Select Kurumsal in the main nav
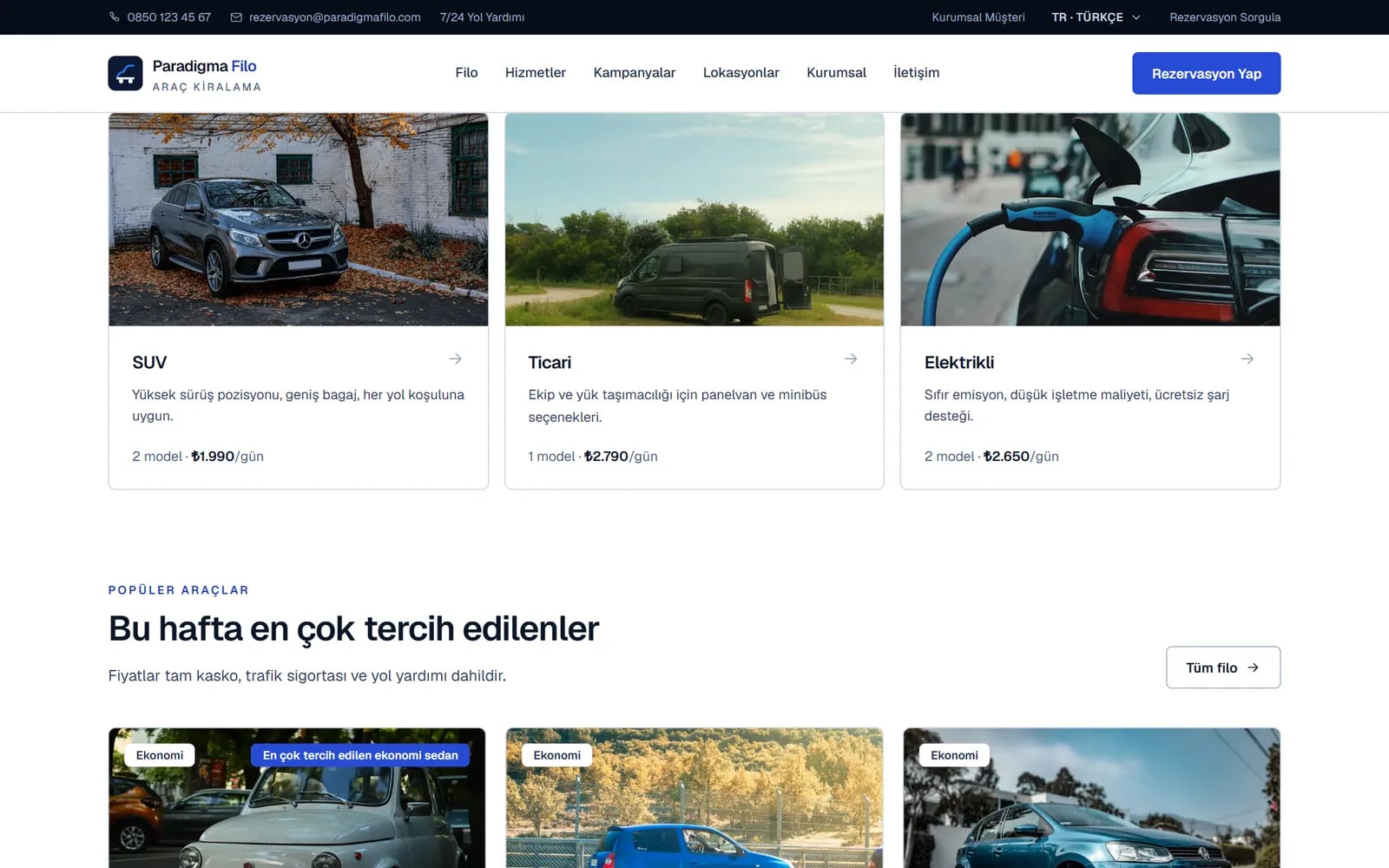1389x868 pixels. pos(836,73)
